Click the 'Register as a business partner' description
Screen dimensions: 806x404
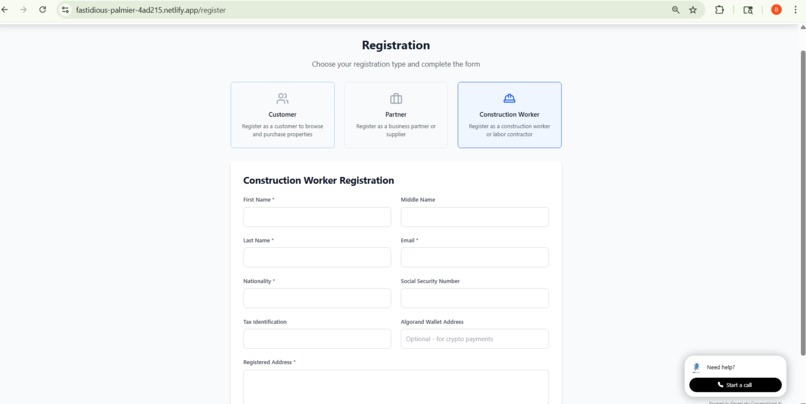point(396,130)
